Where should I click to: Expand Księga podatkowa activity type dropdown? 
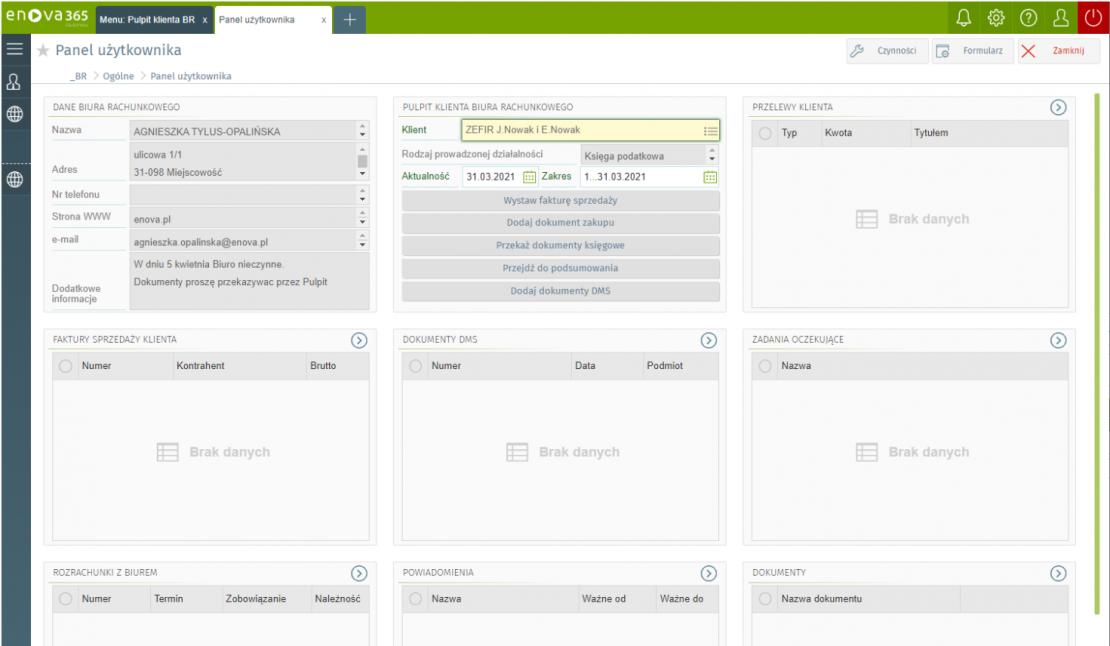pos(711,156)
